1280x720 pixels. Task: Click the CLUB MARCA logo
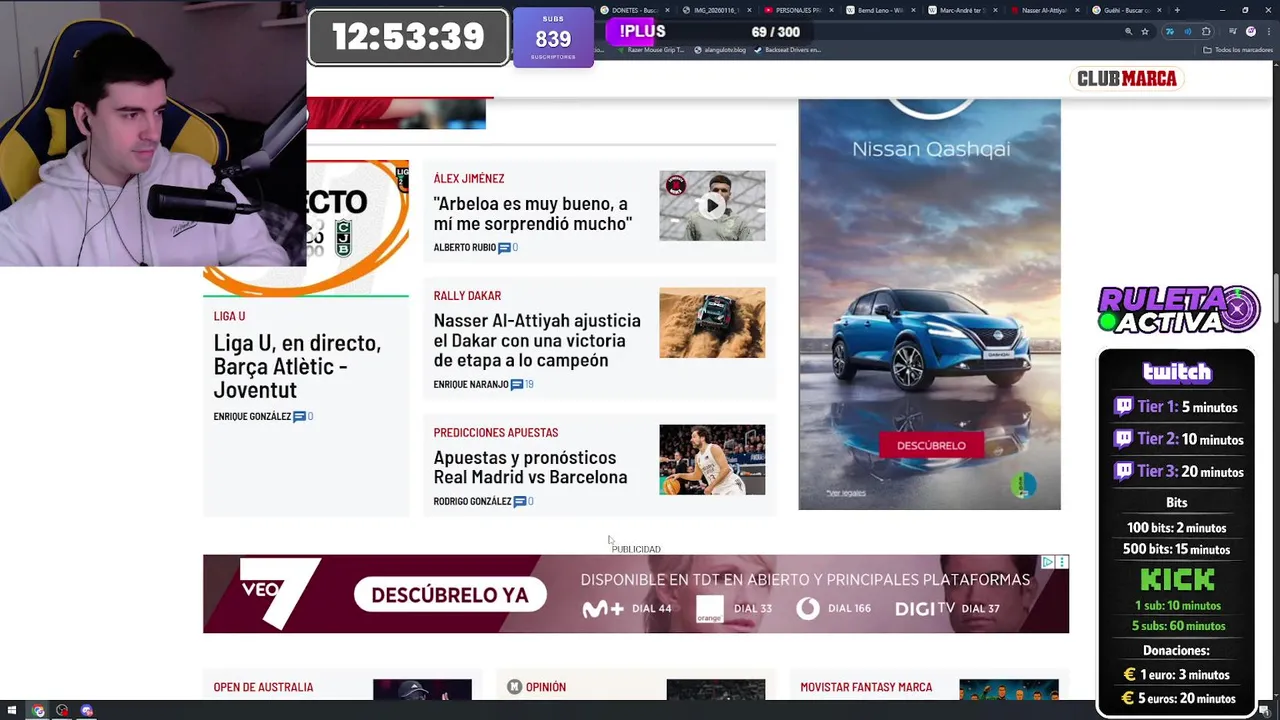[1127, 78]
